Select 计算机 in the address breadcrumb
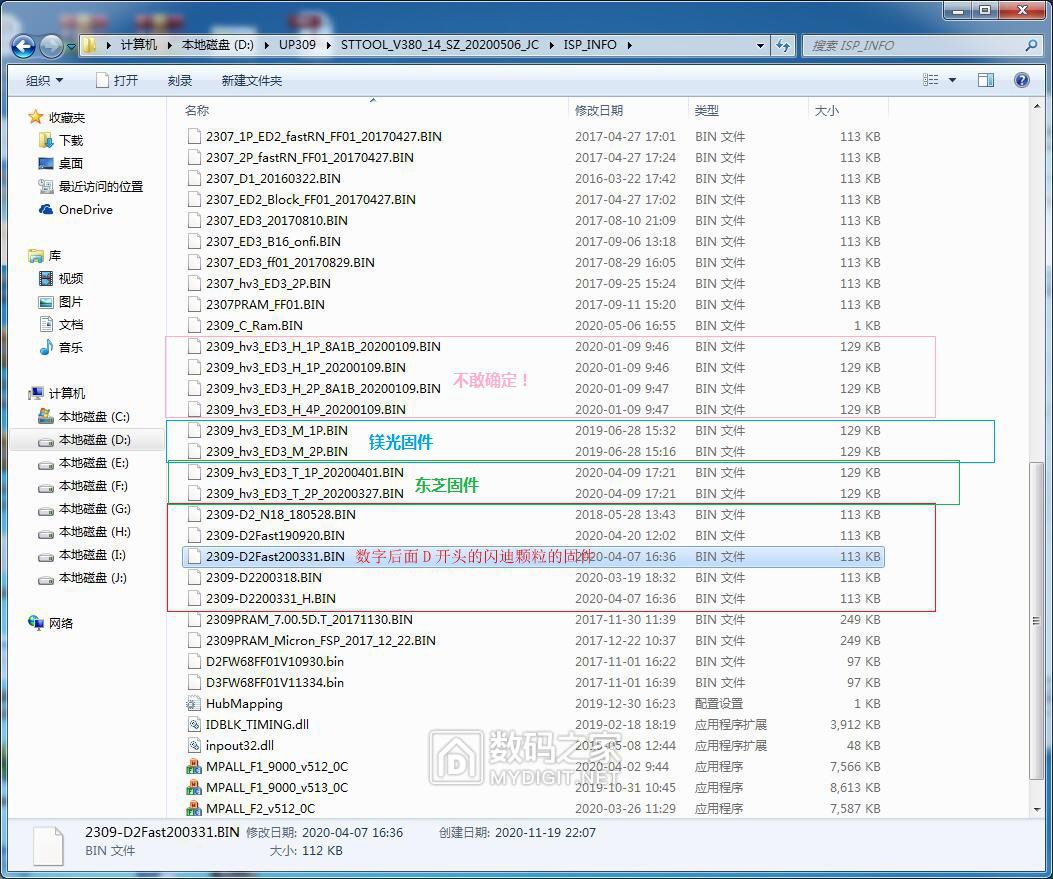Viewport: 1053px width, 879px height. [138, 45]
